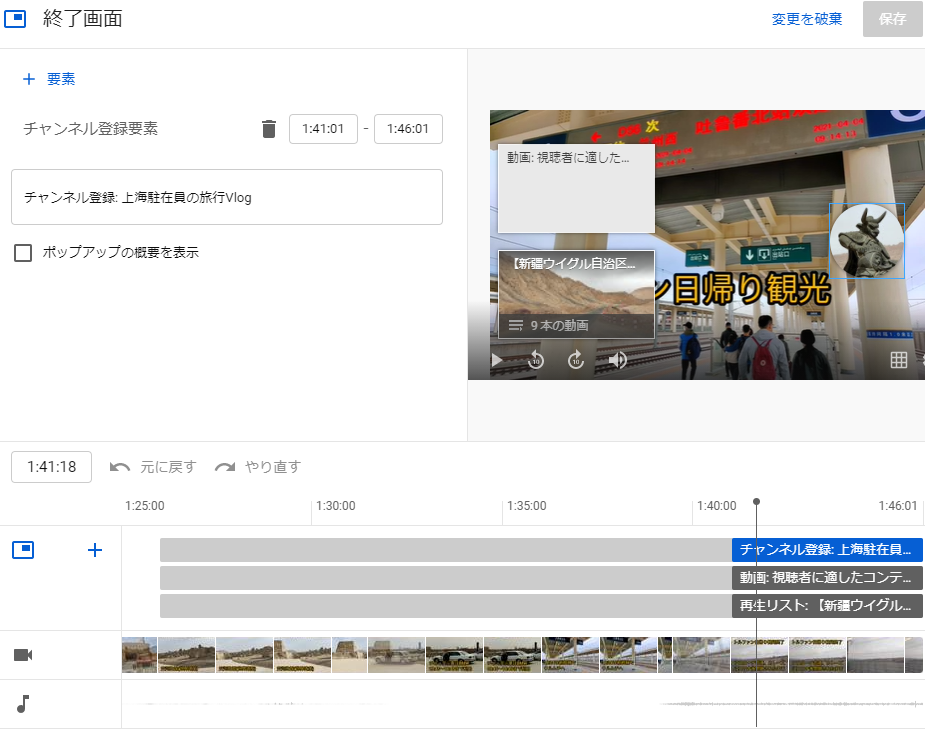Click the 要素 add element link

[61, 79]
